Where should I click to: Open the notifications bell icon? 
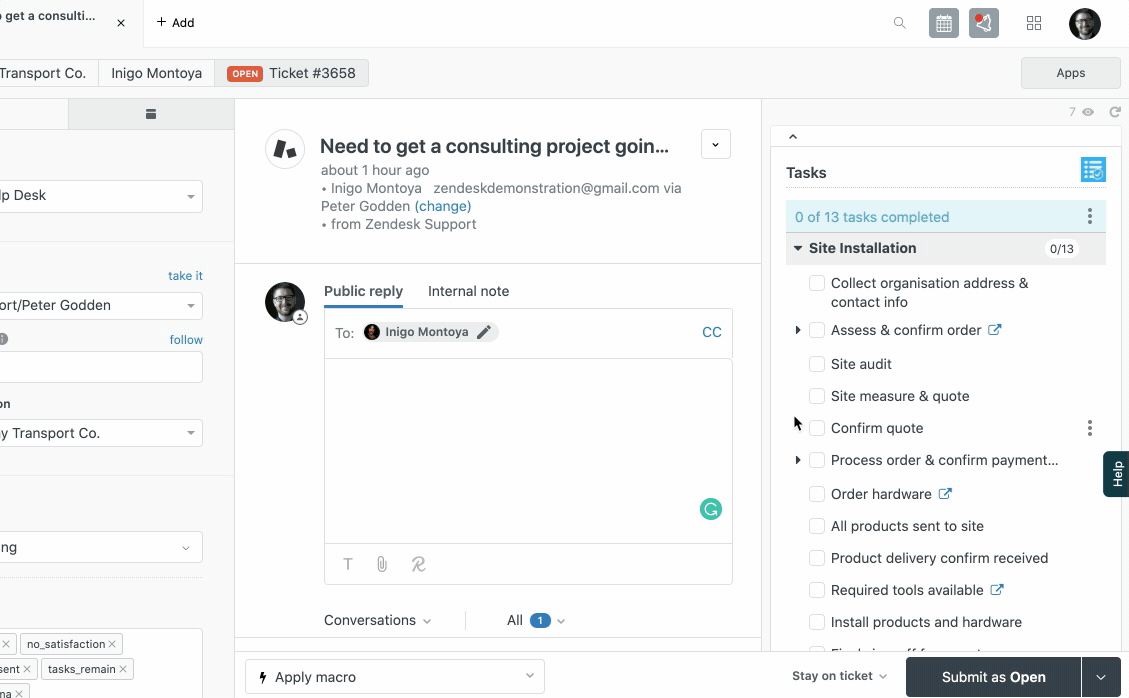point(983,22)
